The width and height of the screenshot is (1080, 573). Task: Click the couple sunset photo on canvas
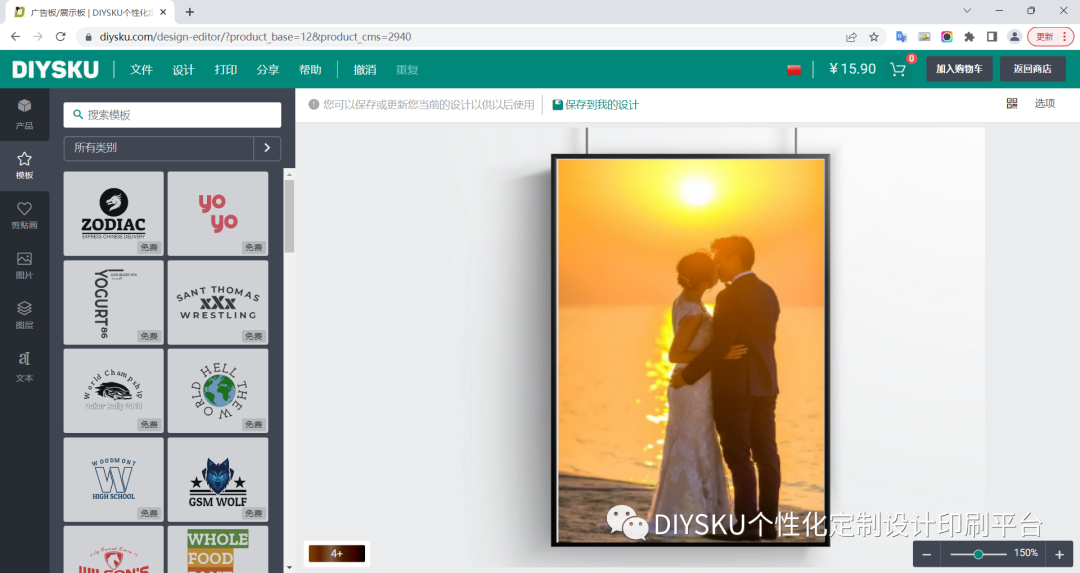click(691, 351)
